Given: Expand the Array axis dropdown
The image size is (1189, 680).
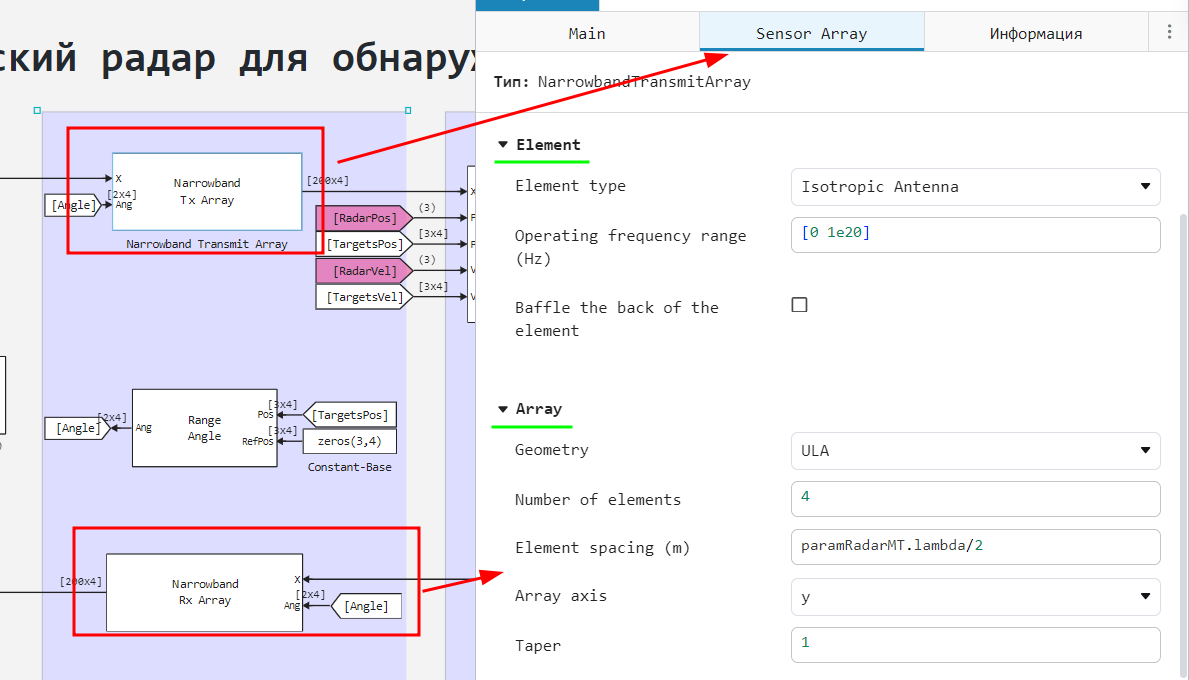Looking at the screenshot, I should (x=975, y=597).
